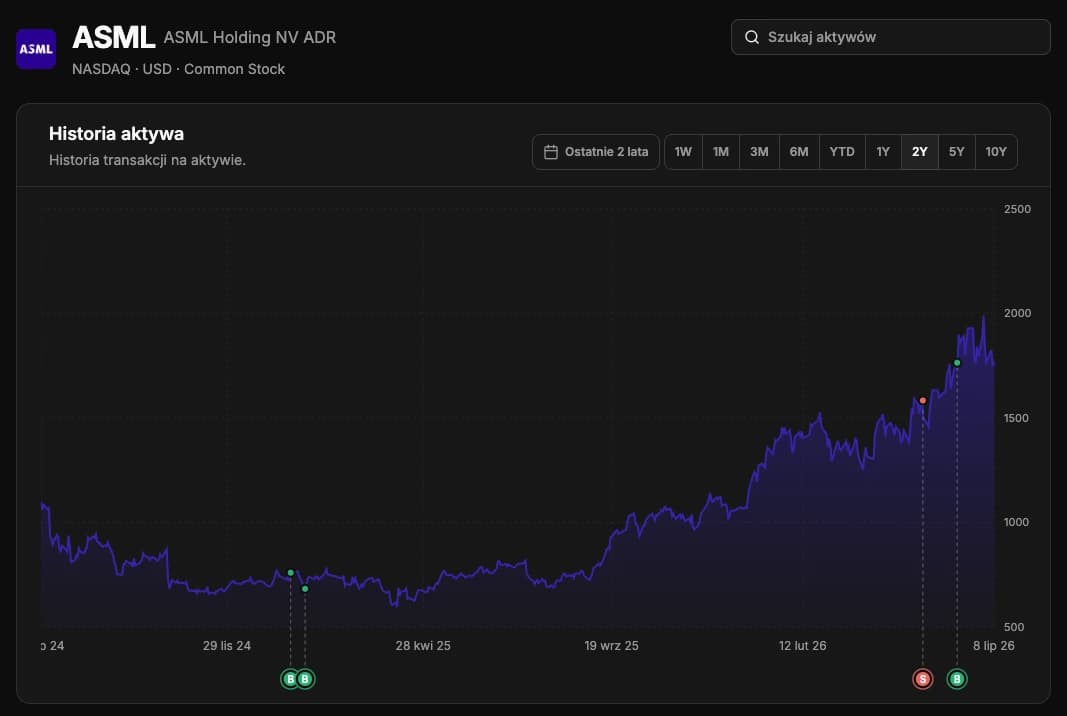Image resolution: width=1067 pixels, height=716 pixels.
Task: Click the rightmost green B buy marker
Action: point(957,679)
